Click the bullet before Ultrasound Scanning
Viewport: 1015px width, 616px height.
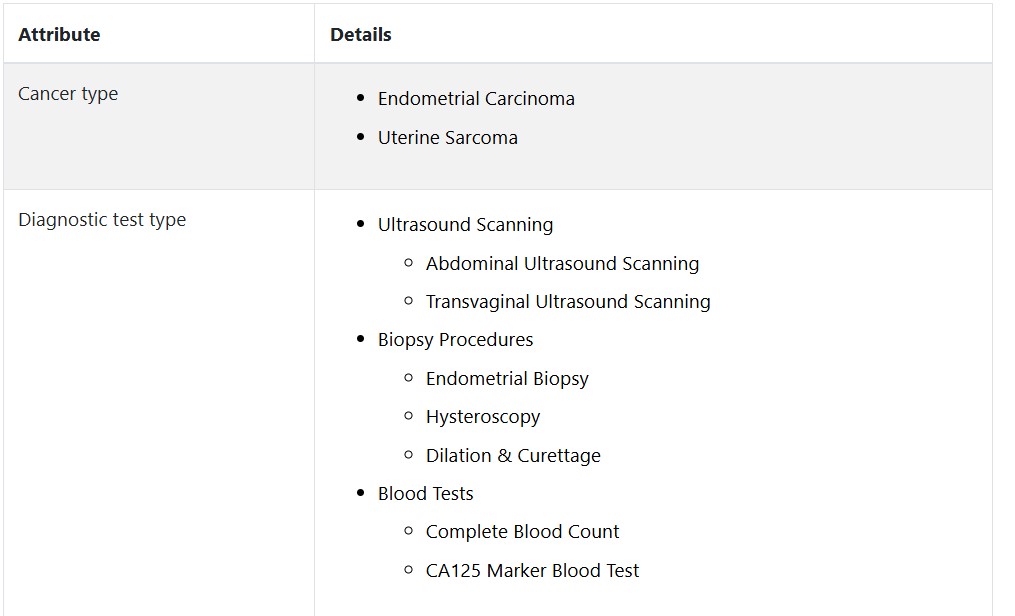(361, 225)
